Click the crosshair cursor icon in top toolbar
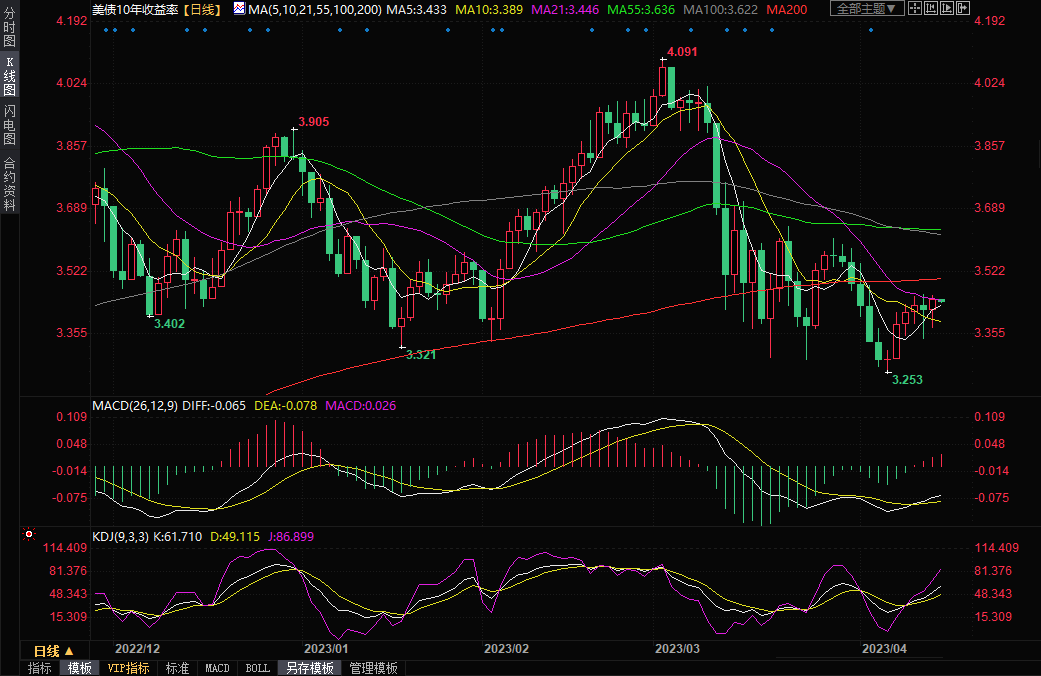Image resolution: width=1041 pixels, height=676 pixels. point(914,8)
